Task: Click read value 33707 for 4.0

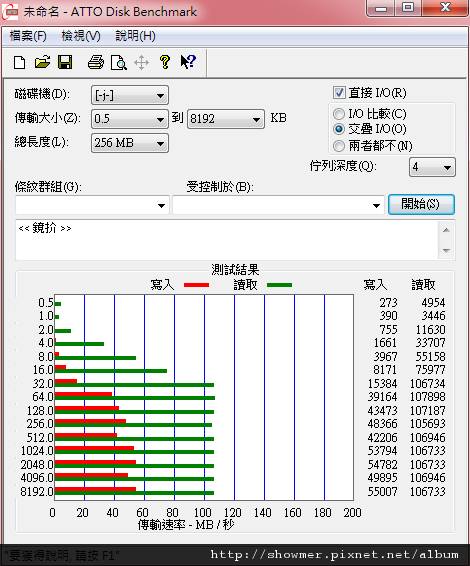Action: tap(430, 343)
